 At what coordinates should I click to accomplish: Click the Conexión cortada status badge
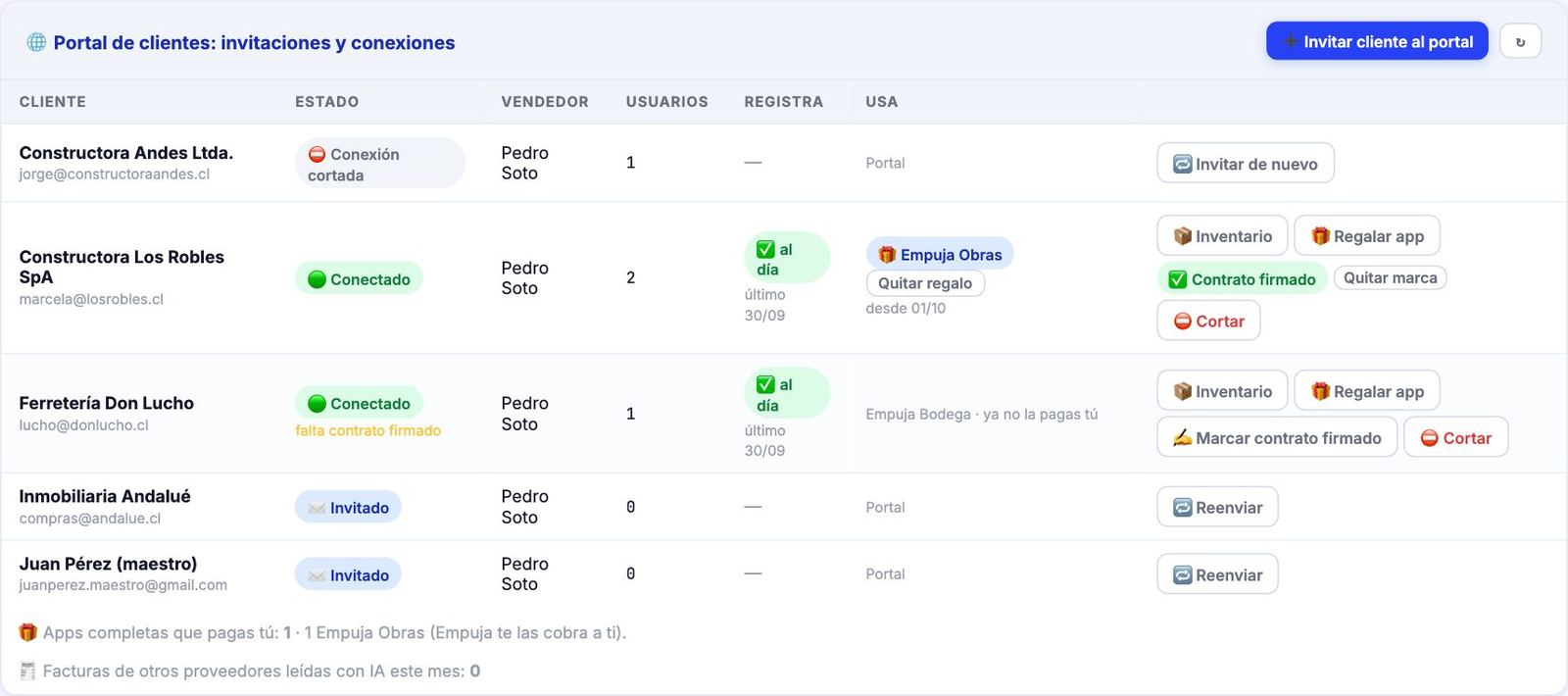pos(379,164)
